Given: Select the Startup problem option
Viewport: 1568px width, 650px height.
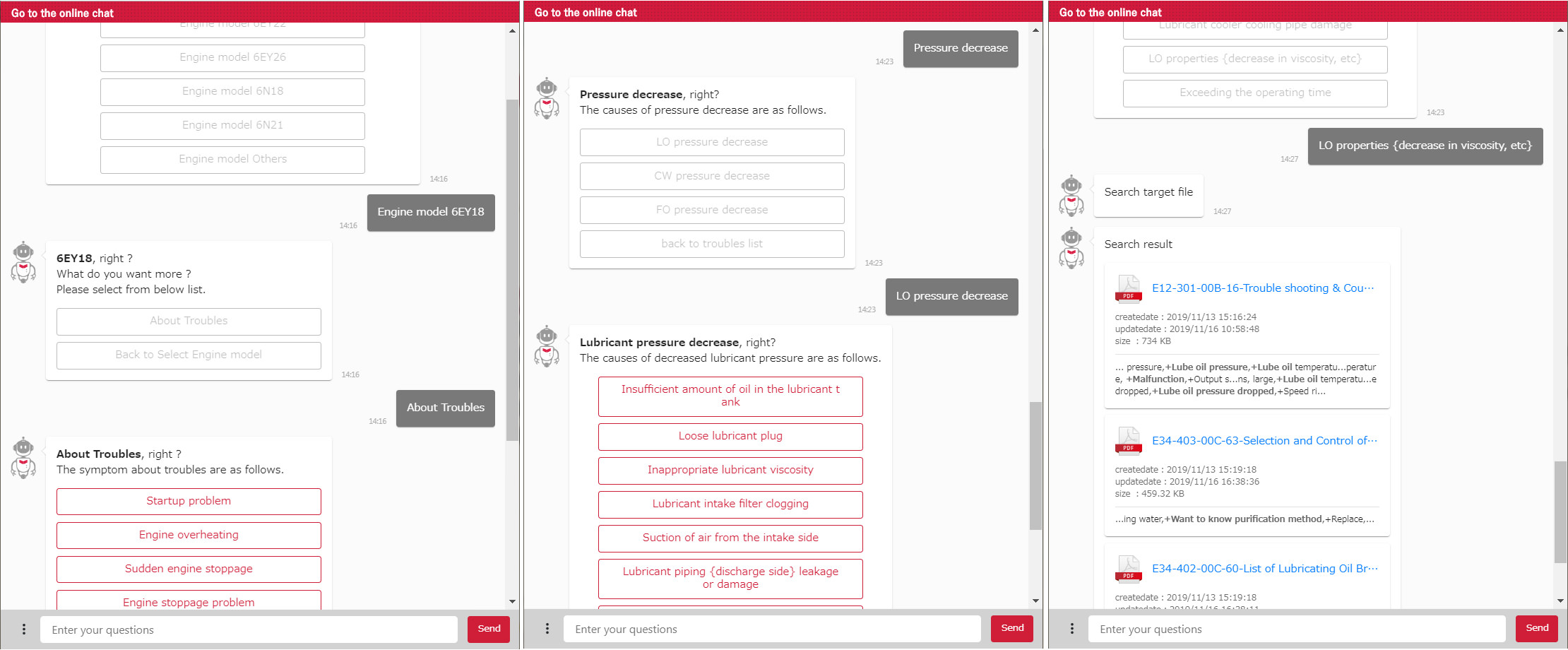Looking at the screenshot, I should [x=189, y=501].
